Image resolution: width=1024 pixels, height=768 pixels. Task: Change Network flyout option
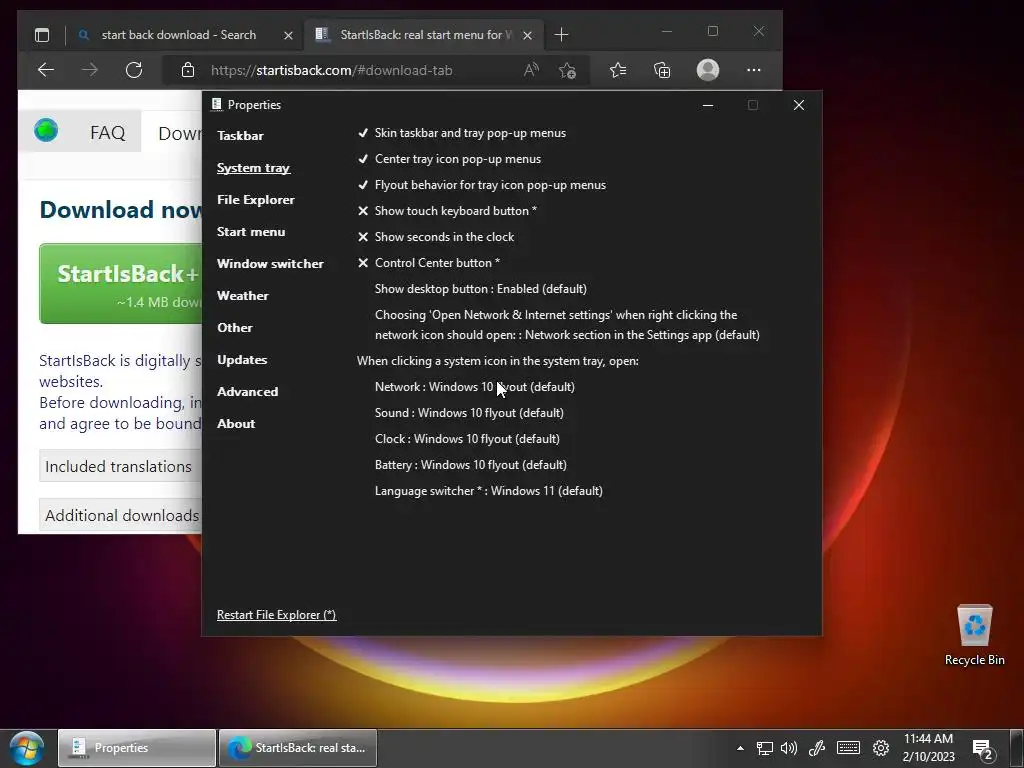point(475,387)
